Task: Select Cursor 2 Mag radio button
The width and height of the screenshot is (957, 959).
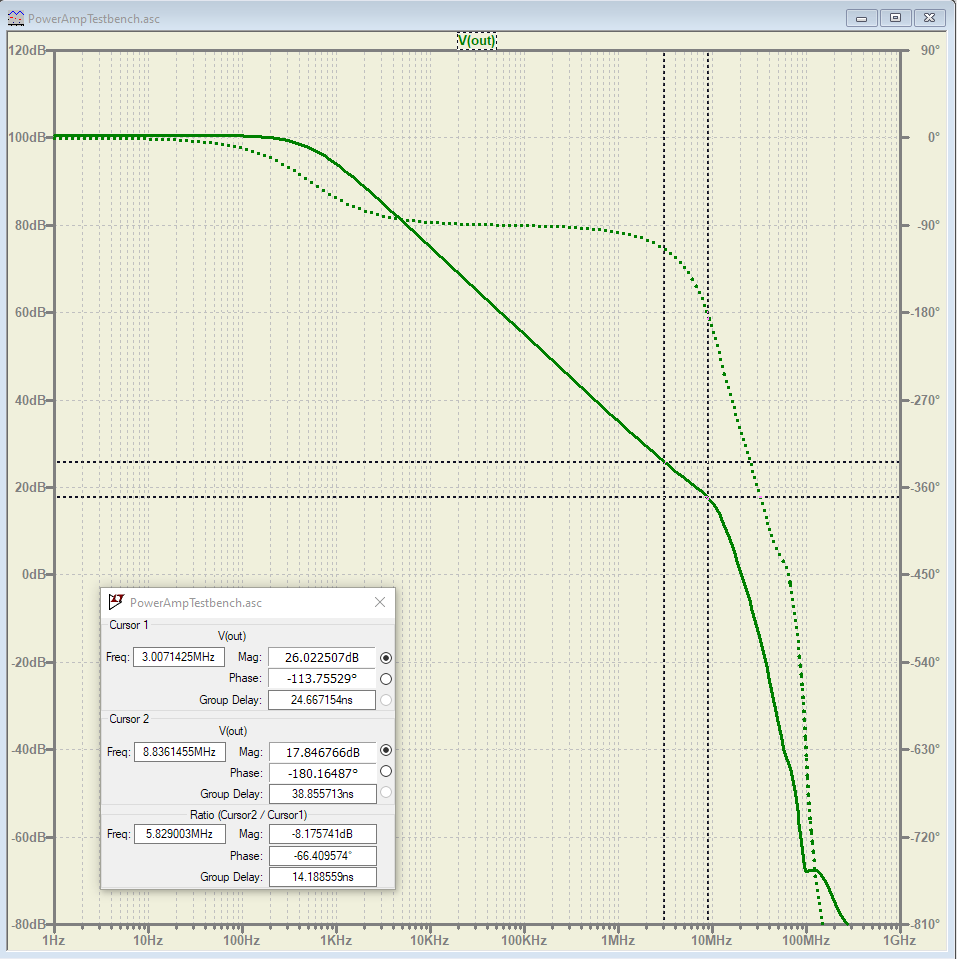Action: pyautogui.click(x=386, y=750)
